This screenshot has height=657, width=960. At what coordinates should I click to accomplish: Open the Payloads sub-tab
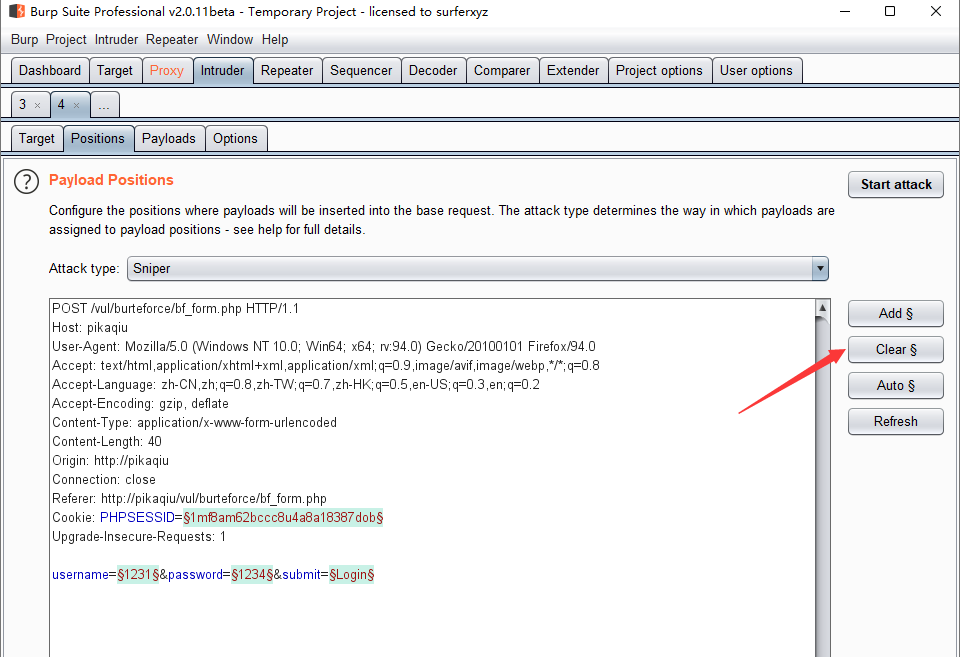tap(168, 138)
